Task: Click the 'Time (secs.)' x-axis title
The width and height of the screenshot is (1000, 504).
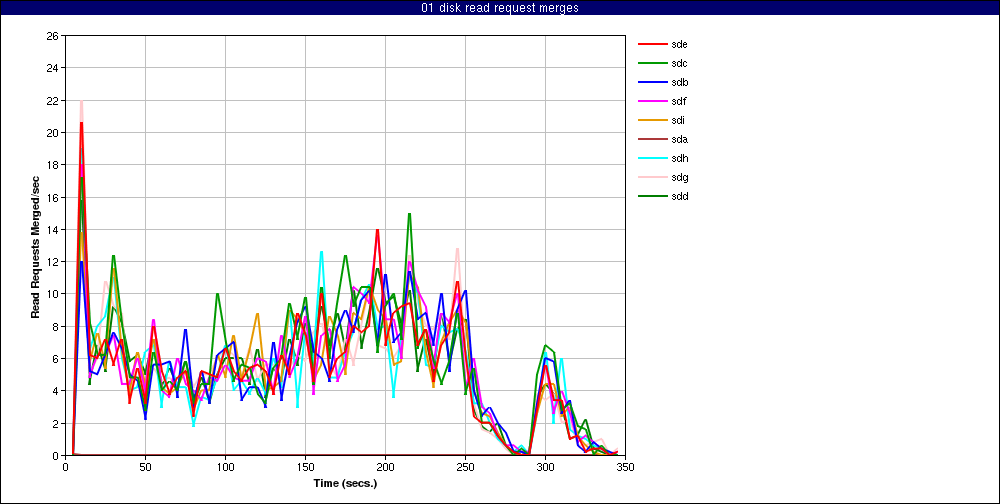Action: pos(345,484)
